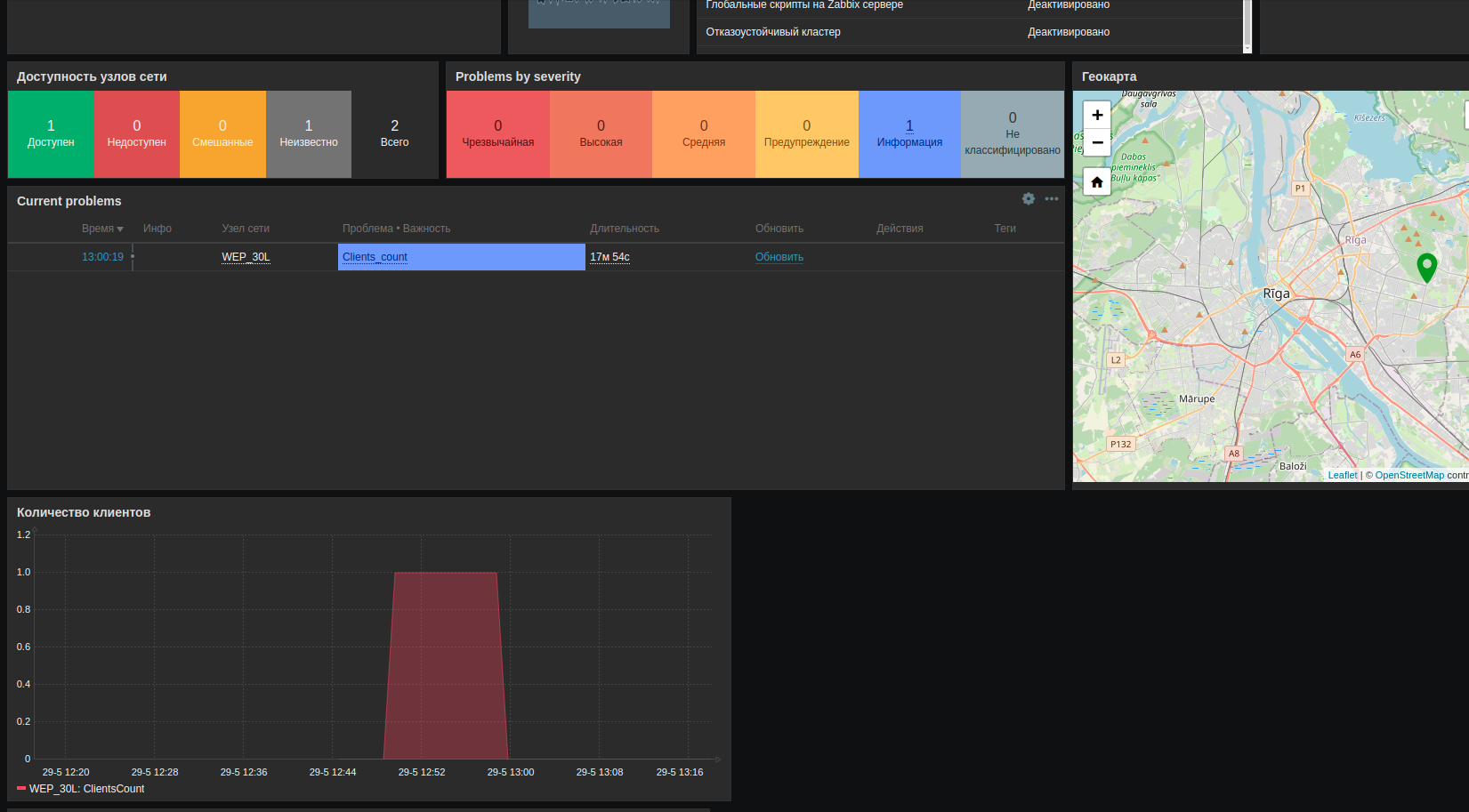Click the 17м 54с duration value
This screenshot has height=812, width=1469.
point(609,257)
